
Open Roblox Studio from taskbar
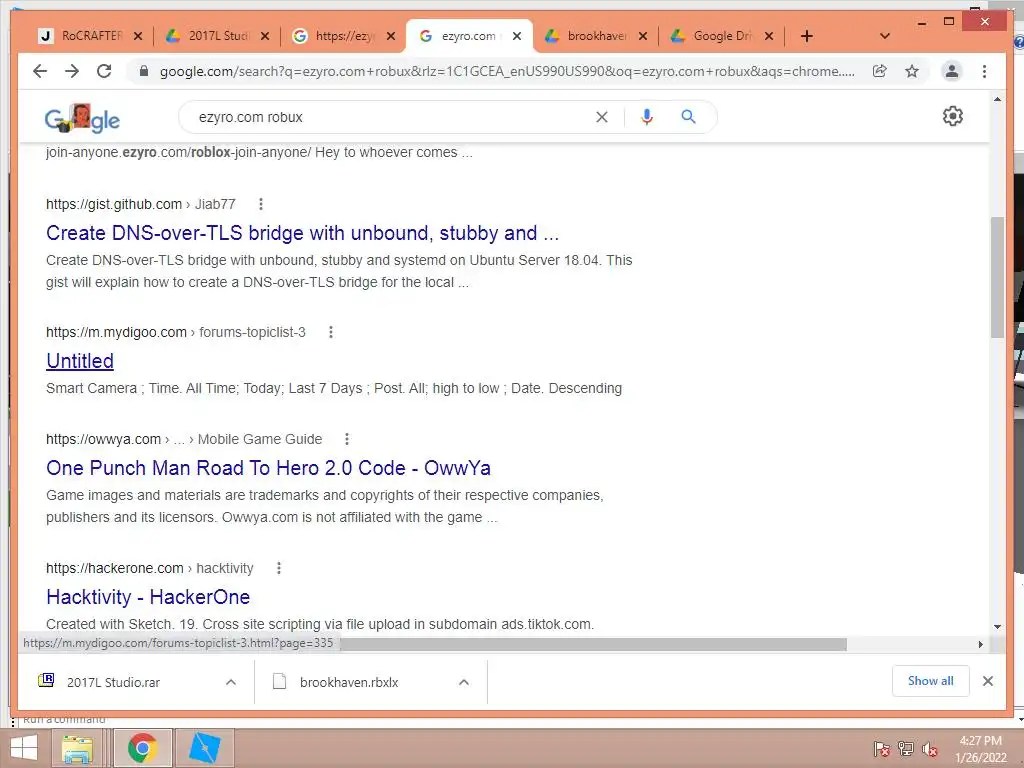204,748
